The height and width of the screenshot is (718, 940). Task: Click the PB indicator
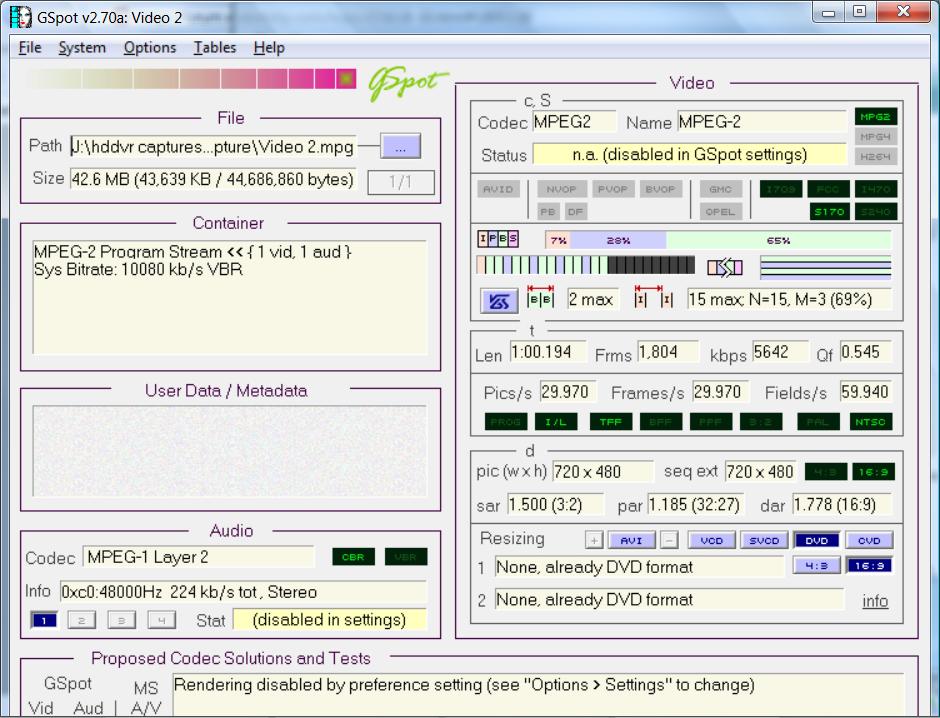(548, 212)
